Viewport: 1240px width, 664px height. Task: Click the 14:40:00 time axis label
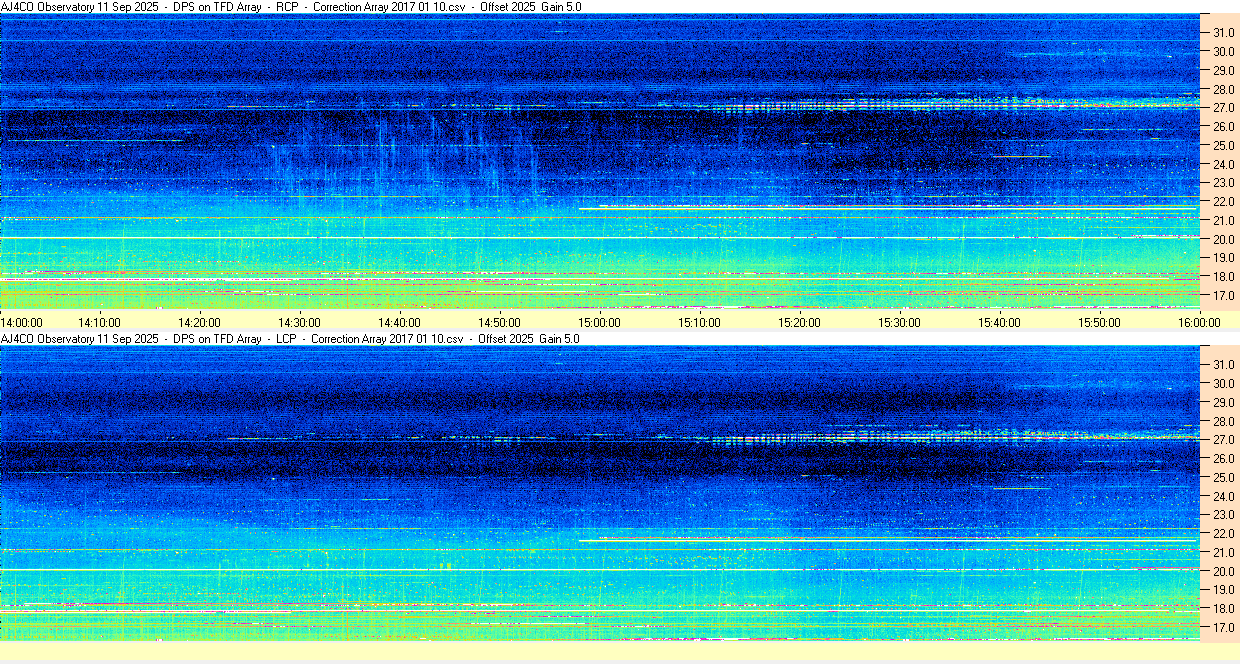400,322
